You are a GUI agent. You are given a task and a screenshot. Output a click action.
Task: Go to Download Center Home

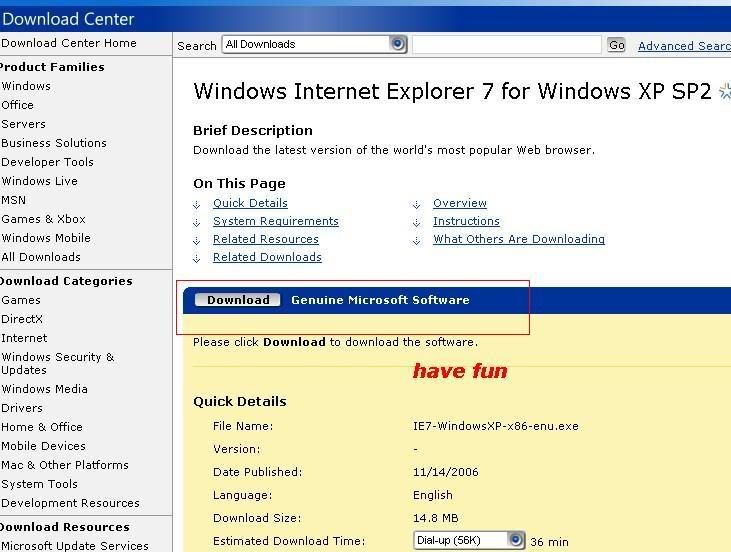pyautogui.click(x=69, y=43)
